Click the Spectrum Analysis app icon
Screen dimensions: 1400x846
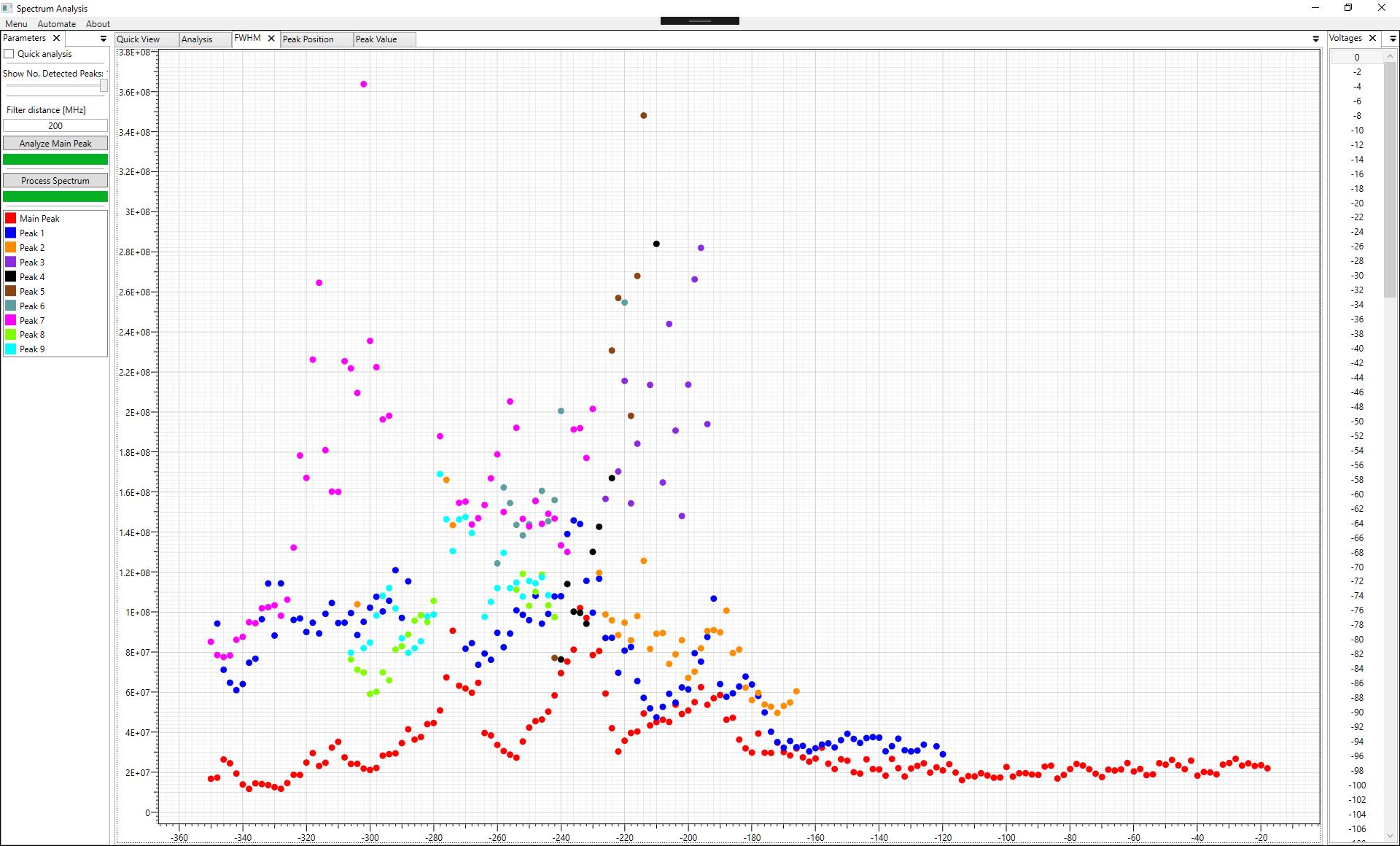(7, 8)
